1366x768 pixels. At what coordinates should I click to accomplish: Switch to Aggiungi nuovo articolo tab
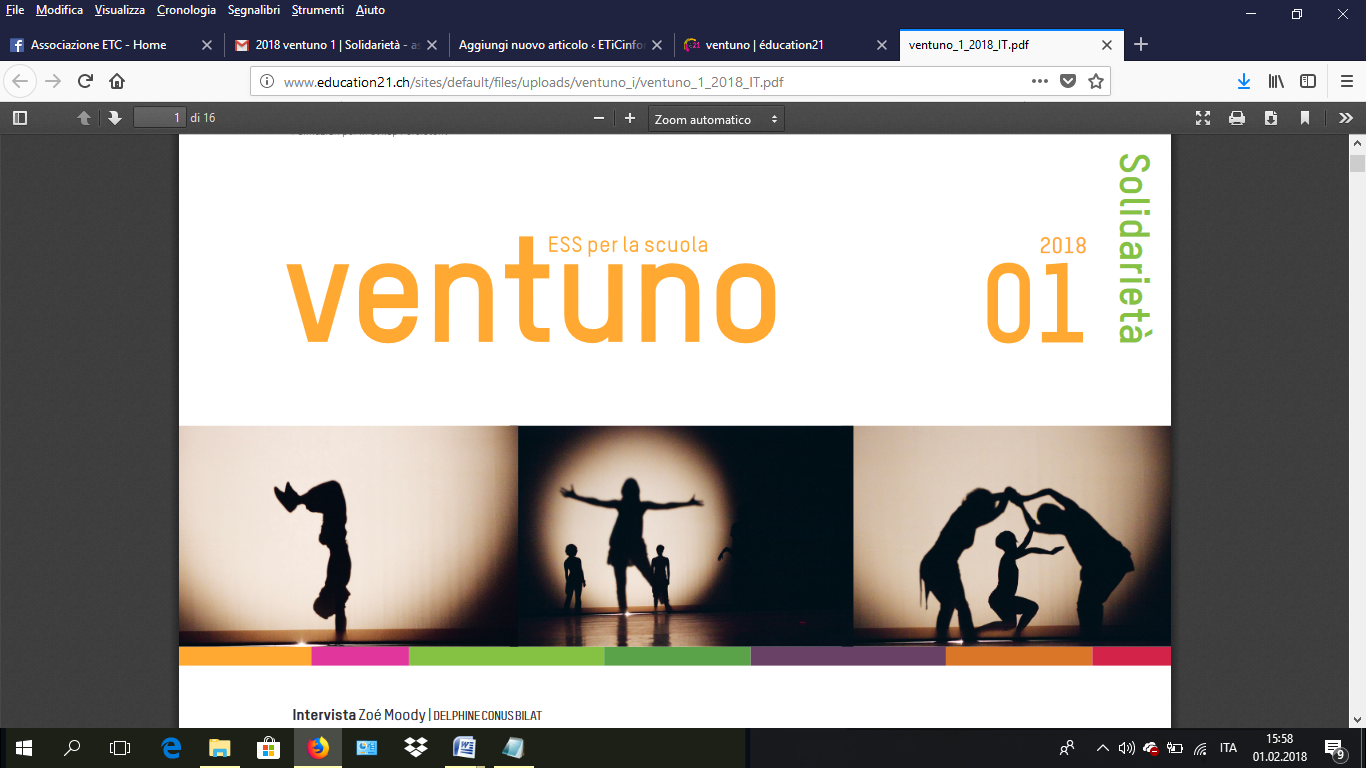pyautogui.click(x=560, y=45)
